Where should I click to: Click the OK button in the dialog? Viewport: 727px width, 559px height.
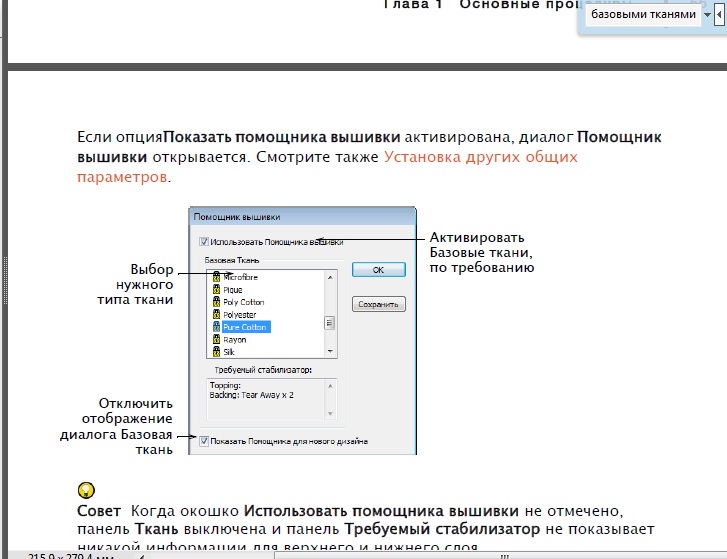(378, 270)
